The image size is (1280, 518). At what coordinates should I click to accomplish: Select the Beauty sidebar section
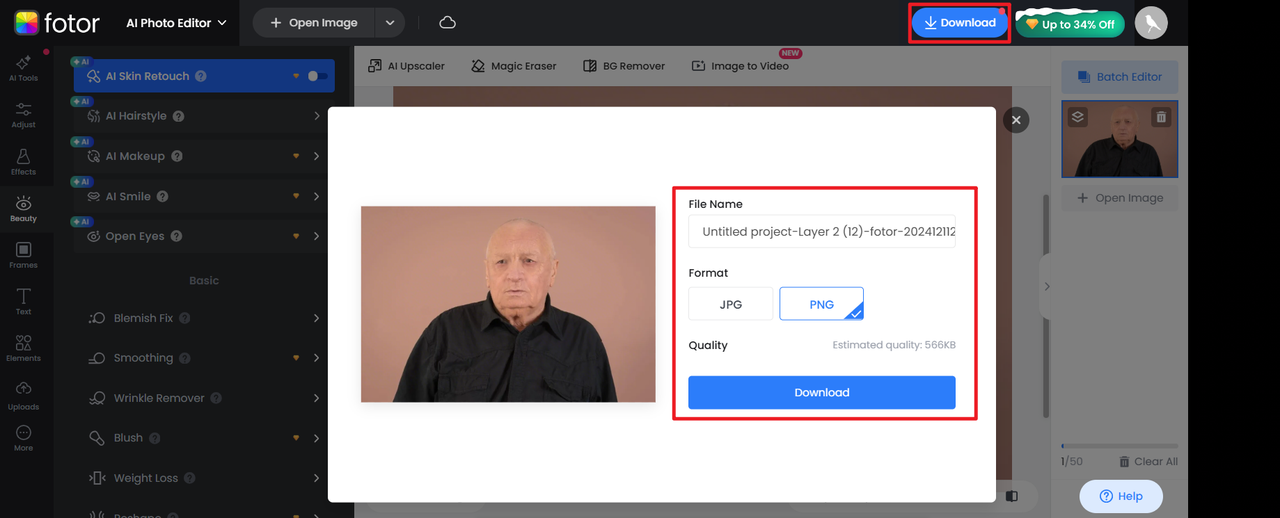(x=23, y=209)
